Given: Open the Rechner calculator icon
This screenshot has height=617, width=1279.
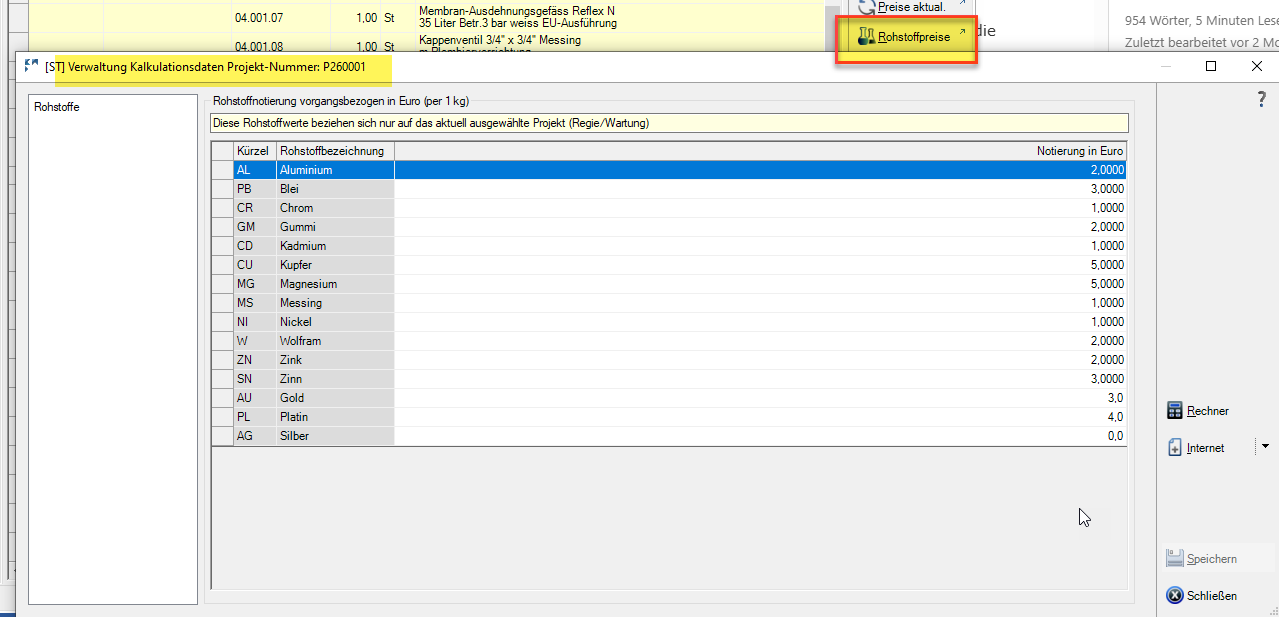Looking at the screenshot, I should [x=1175, y=411].
